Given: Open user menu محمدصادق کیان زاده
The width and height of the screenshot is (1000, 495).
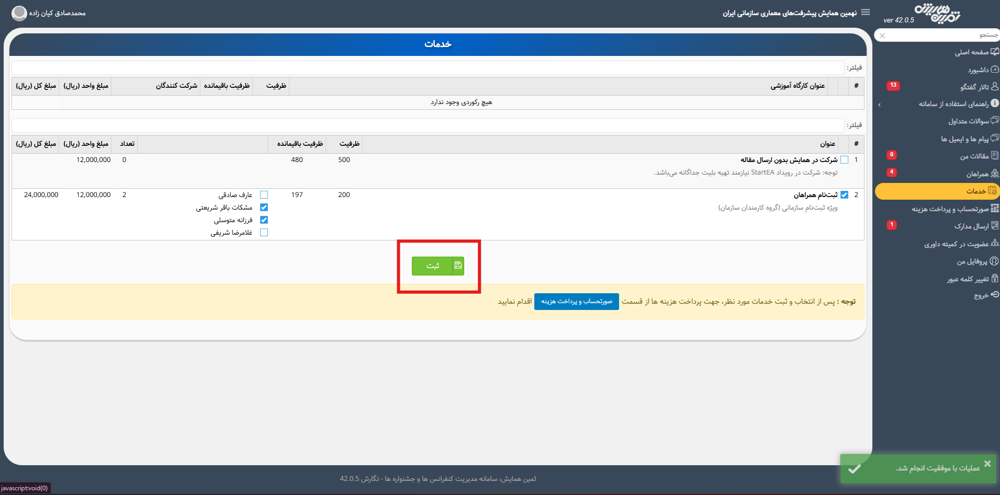Looking at the screenshot, I should point(50,14).
